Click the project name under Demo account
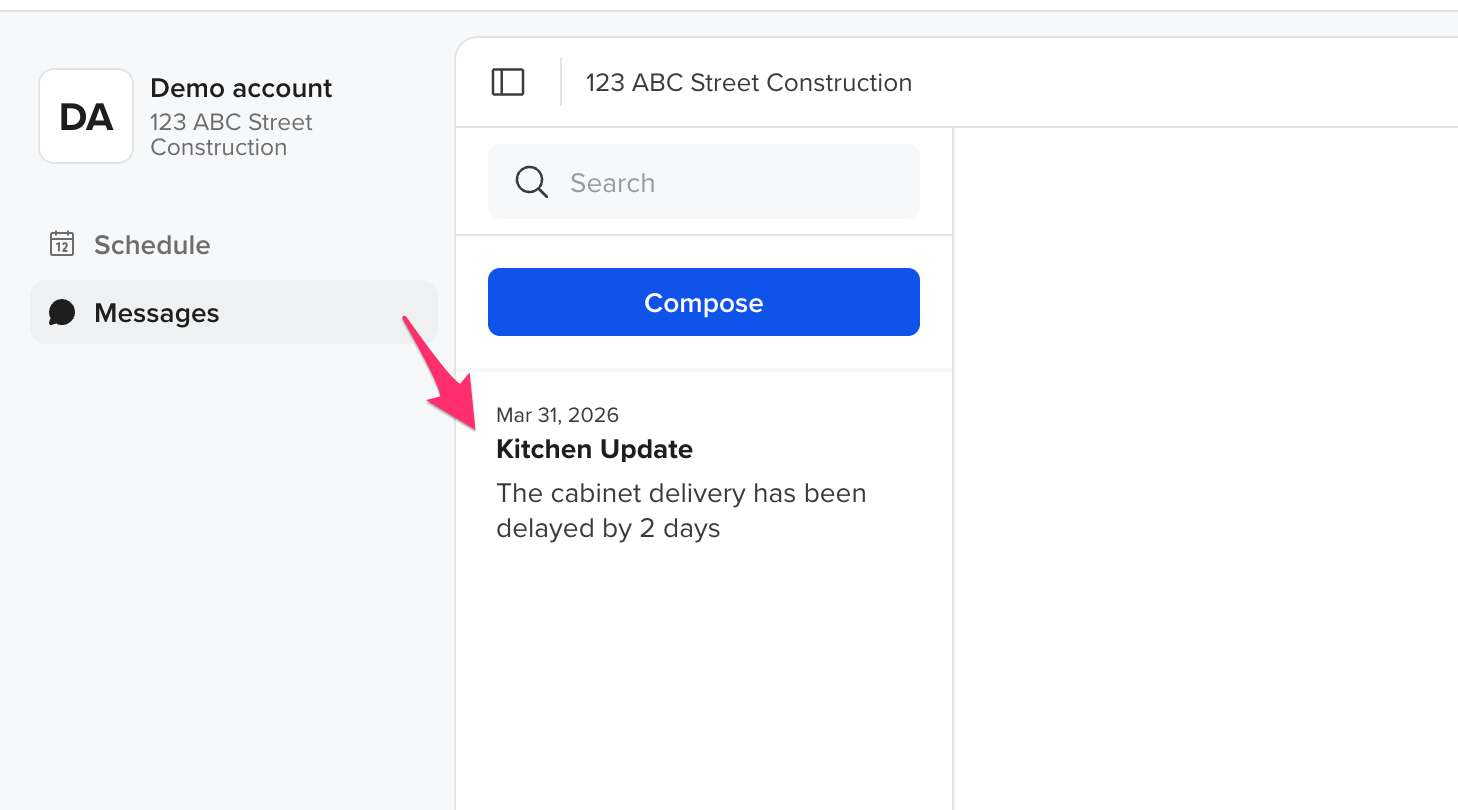Viewport: 1458px width, 810px height. tap(231, 134)
